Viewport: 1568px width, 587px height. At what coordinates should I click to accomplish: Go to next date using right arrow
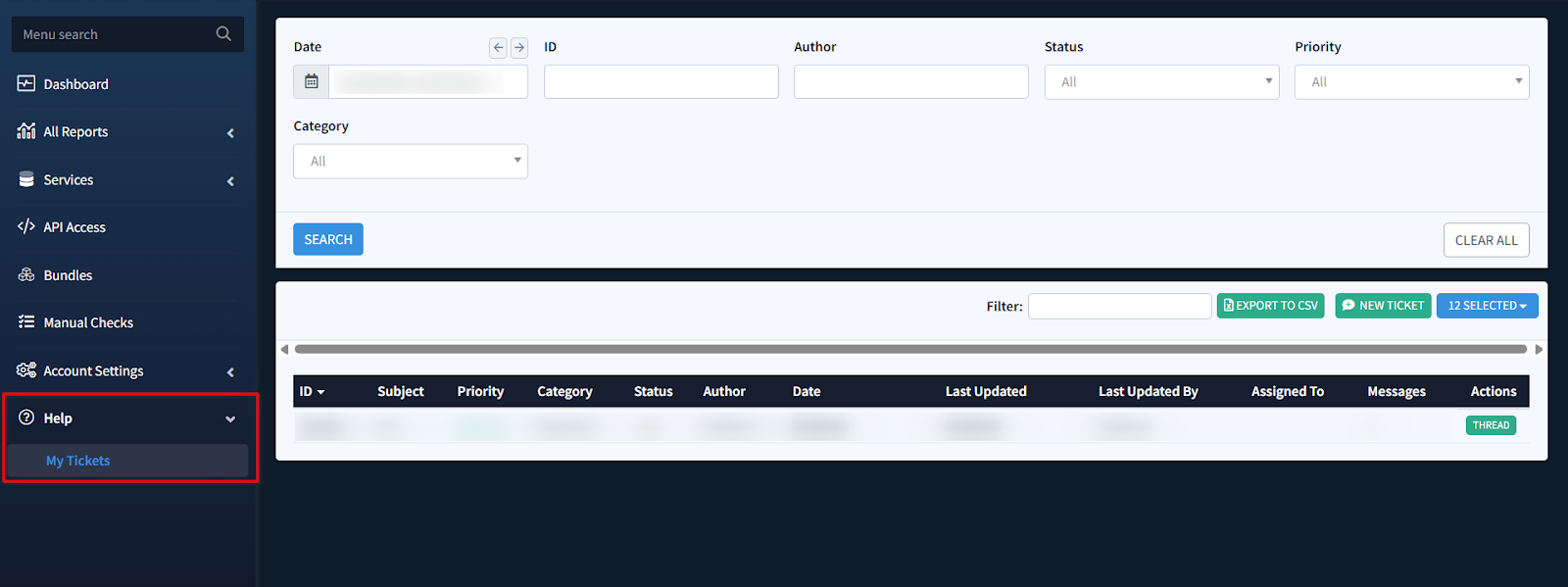click(519, 47)
